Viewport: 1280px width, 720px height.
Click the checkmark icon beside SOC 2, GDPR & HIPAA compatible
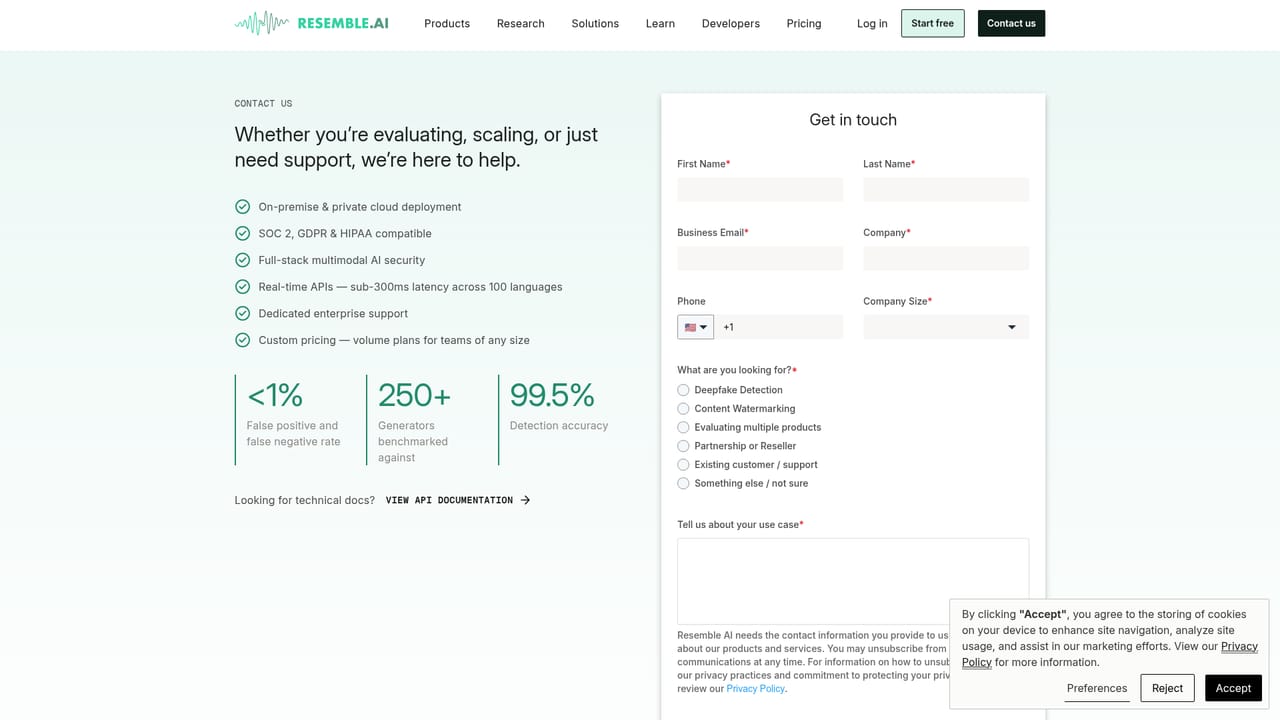(242, 233)
